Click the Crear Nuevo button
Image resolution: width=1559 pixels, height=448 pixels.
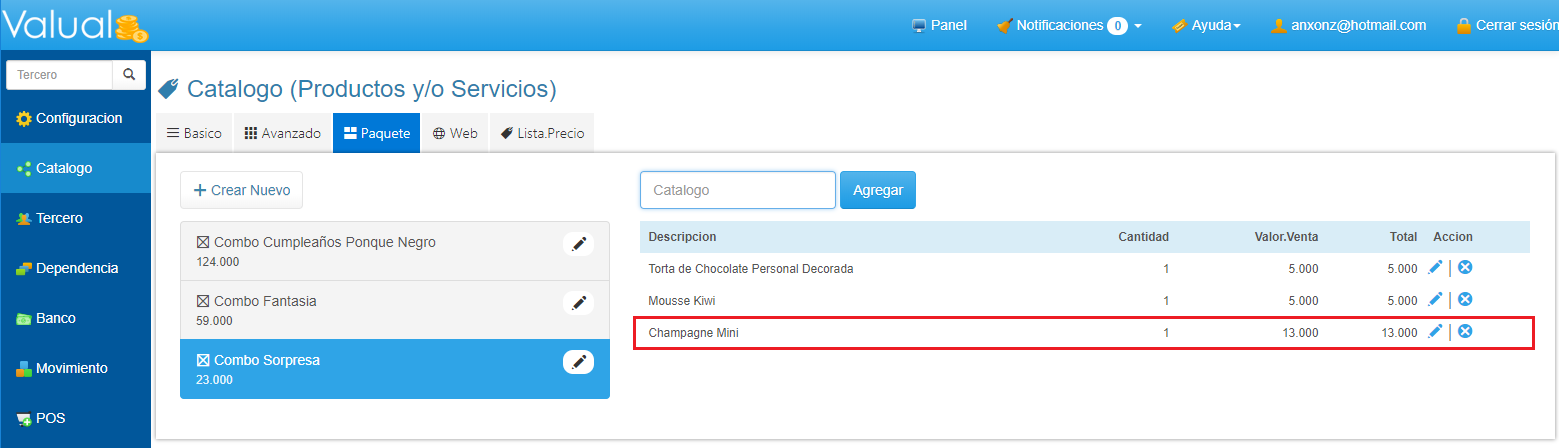pos(241,190)
